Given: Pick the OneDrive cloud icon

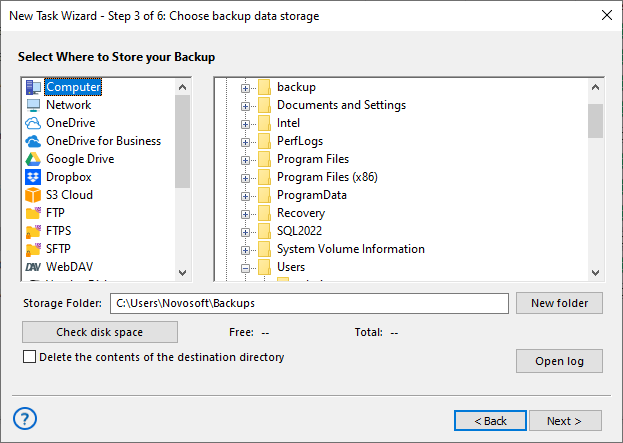Looking at the screenshot, I should click(33, 123).
